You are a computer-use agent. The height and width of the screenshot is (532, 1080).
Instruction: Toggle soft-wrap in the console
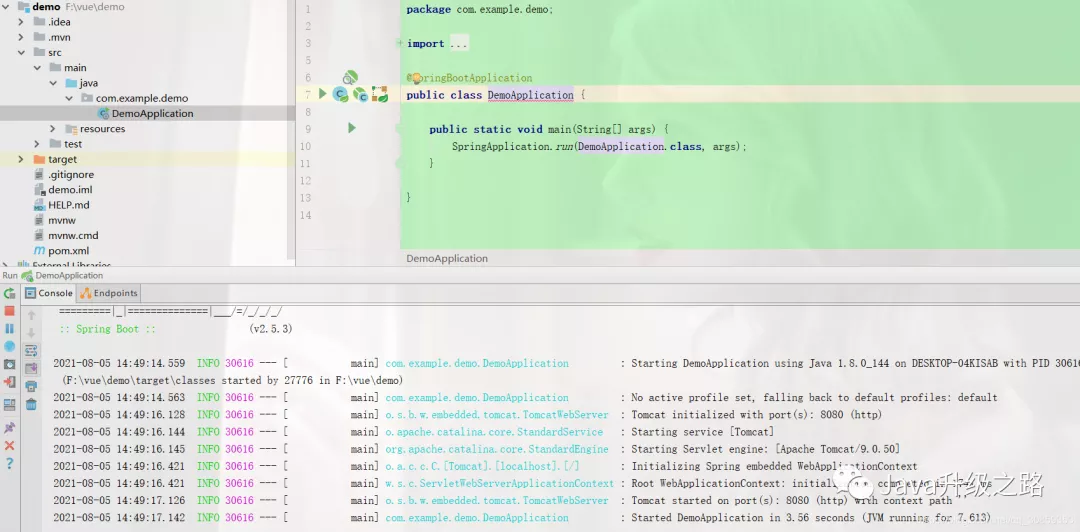(x=31, y=351)
